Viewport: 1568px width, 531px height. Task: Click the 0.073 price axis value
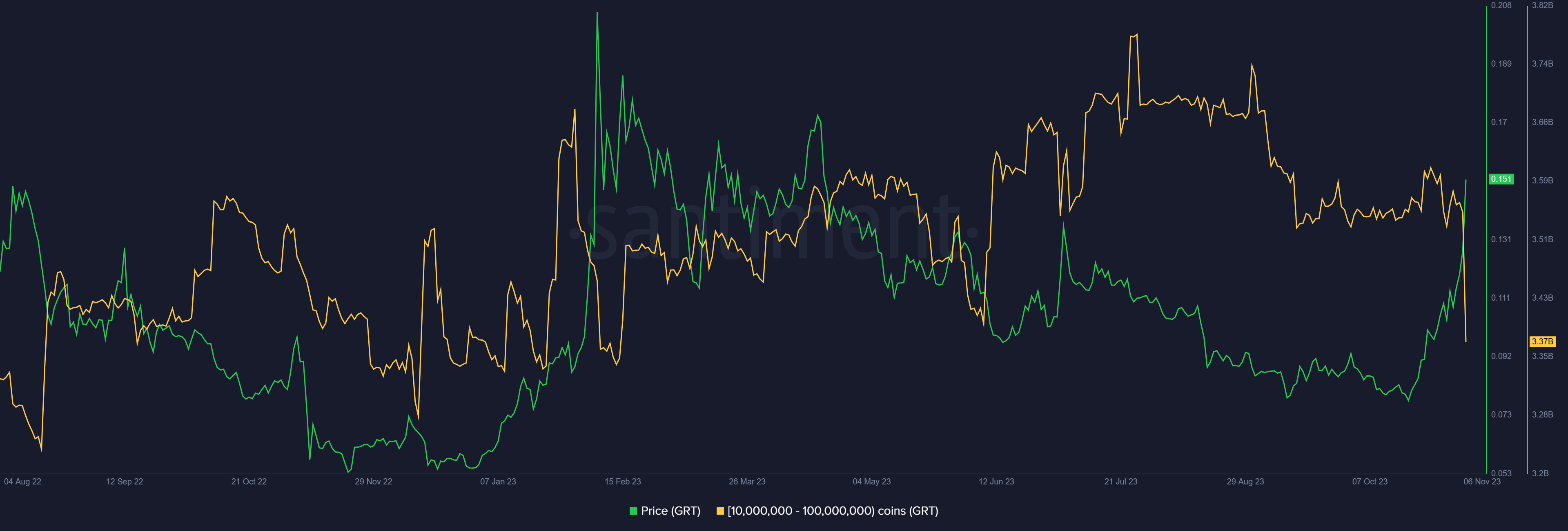[1501, 415]
